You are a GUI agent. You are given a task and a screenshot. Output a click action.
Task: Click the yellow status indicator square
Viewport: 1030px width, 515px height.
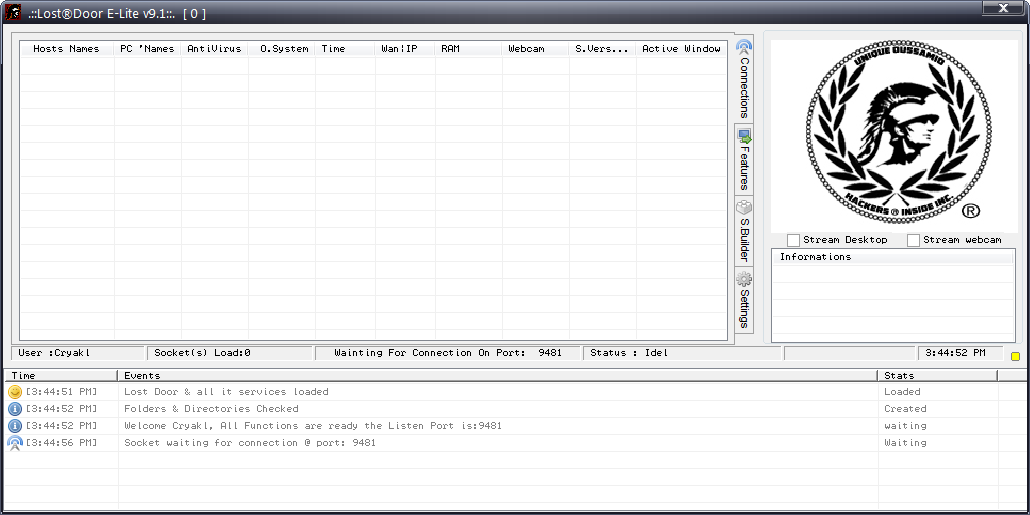[x=1015, y=356]
